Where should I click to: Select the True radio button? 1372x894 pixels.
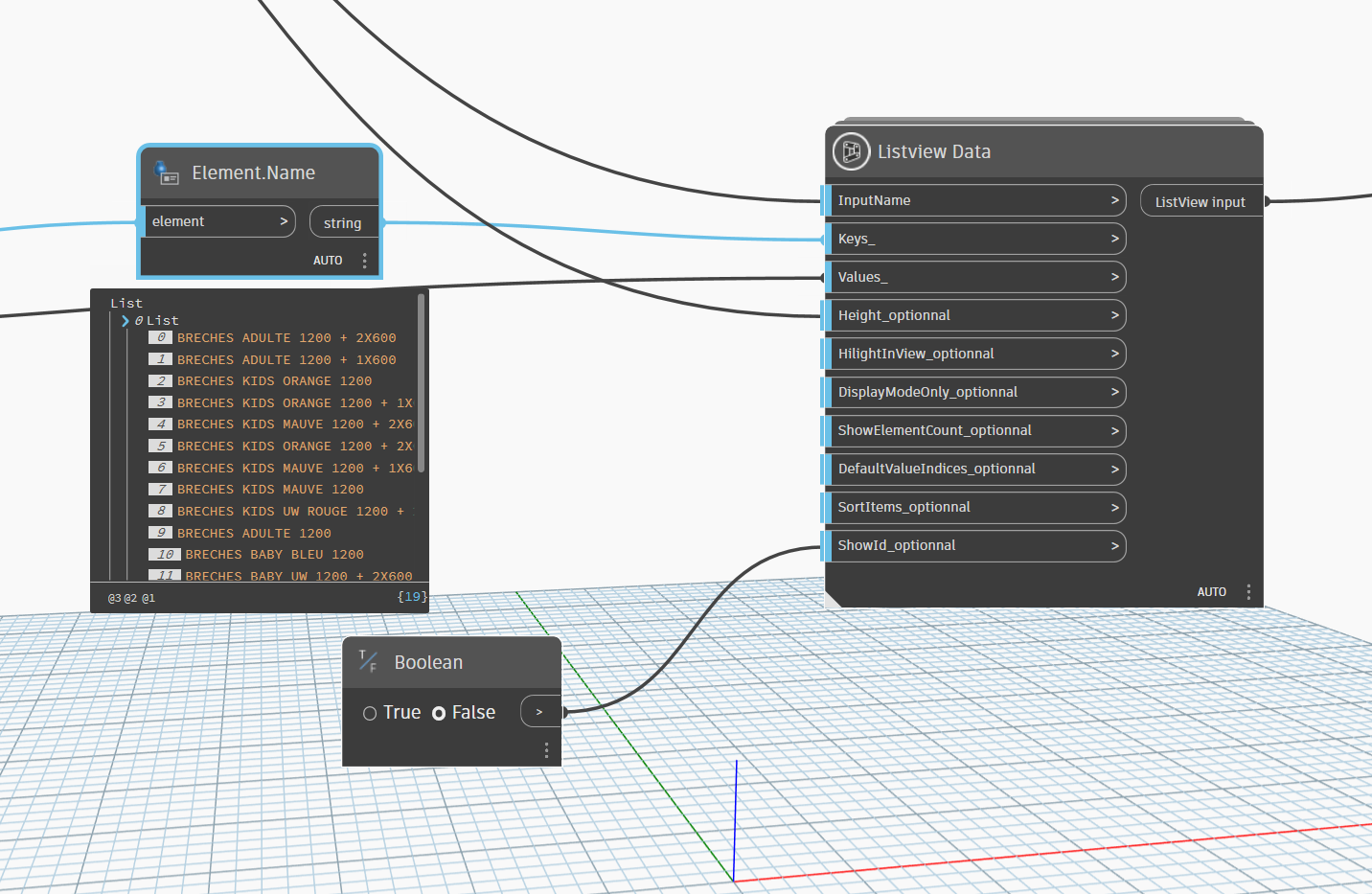point(370,713)
